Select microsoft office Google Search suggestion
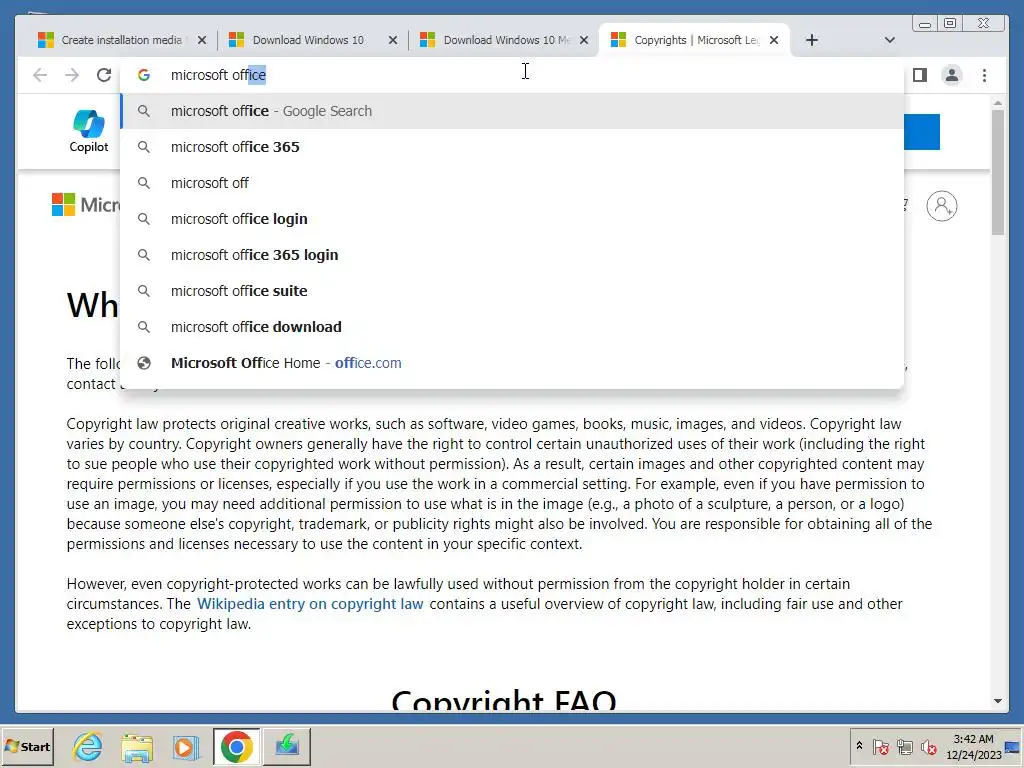Screen dimensions: 1024x768 (513, 111)
